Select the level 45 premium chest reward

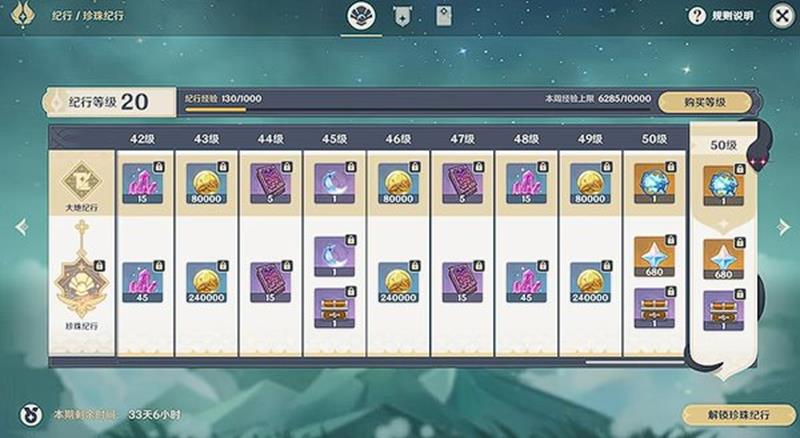click(x=334, y=308)
